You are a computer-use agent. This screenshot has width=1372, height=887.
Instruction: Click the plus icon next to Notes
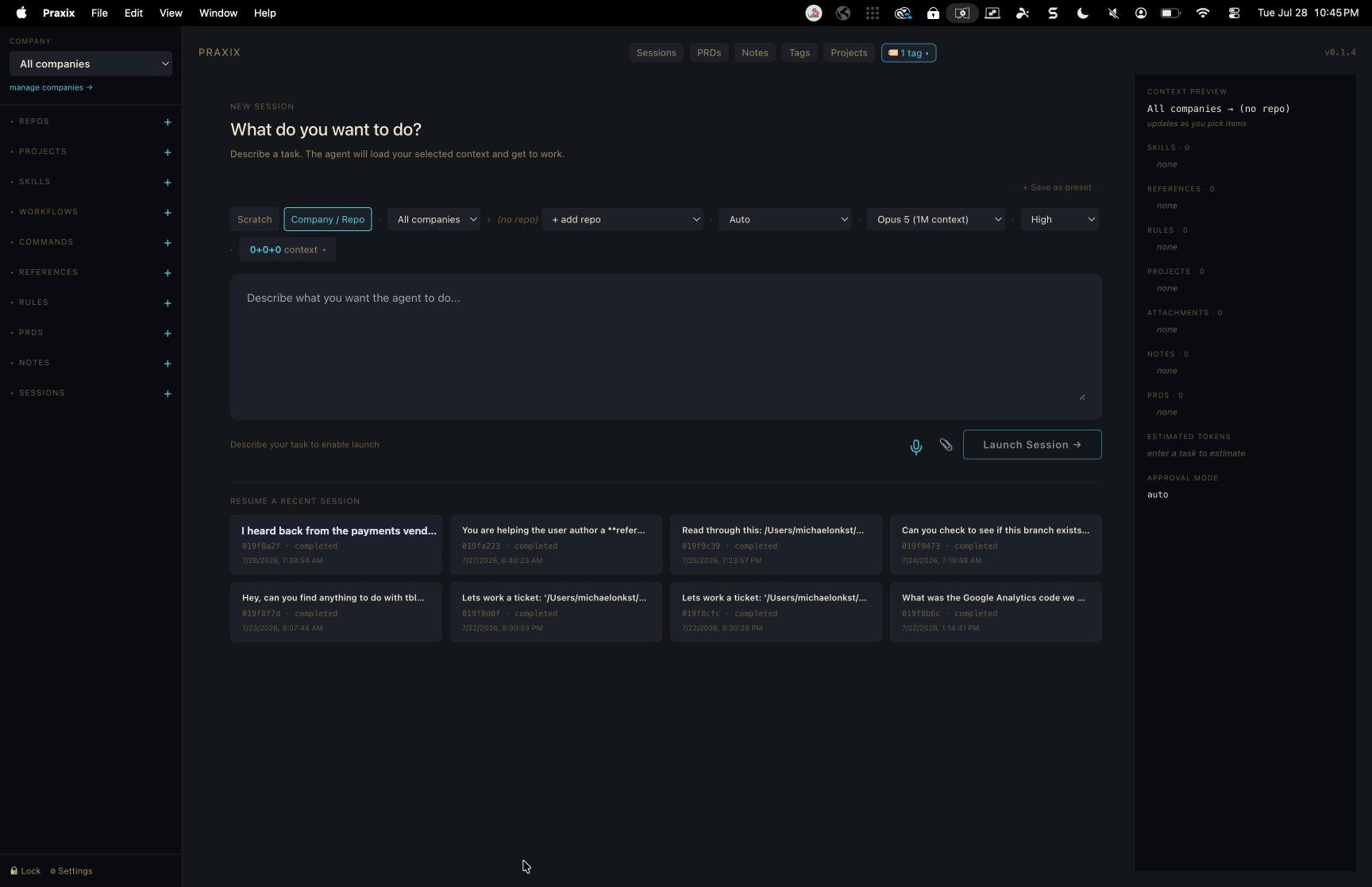pyautogui.click(x=168, y=364)
